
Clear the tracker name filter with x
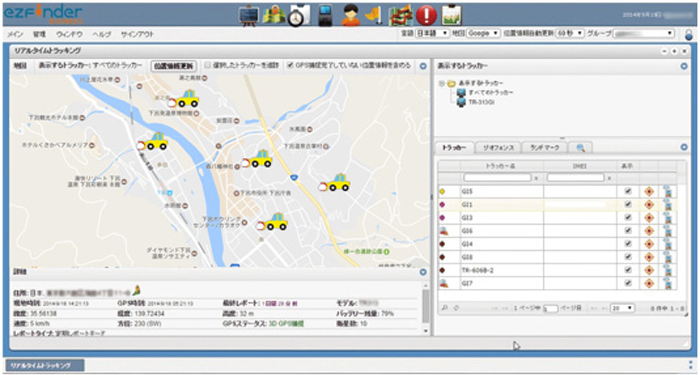(x=536, y=178)
